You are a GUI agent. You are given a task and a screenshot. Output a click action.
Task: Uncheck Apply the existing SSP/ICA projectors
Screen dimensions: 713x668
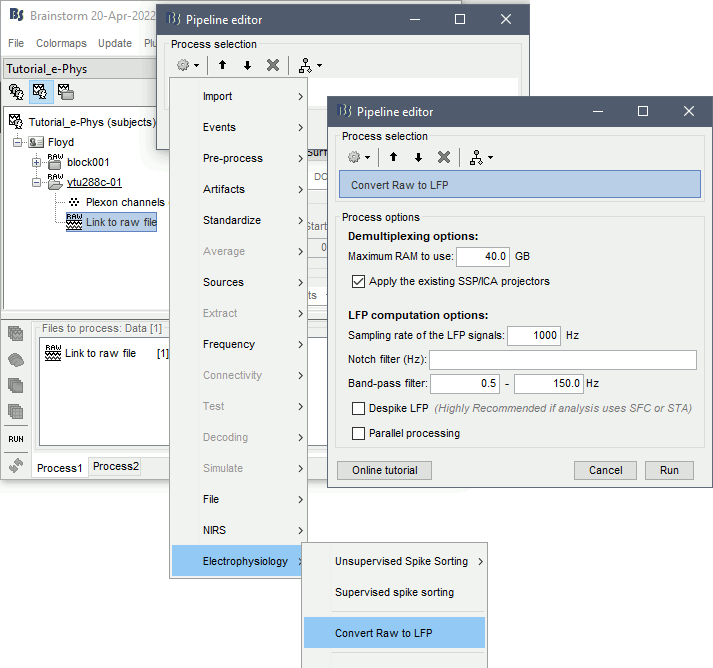coord(359,281)
